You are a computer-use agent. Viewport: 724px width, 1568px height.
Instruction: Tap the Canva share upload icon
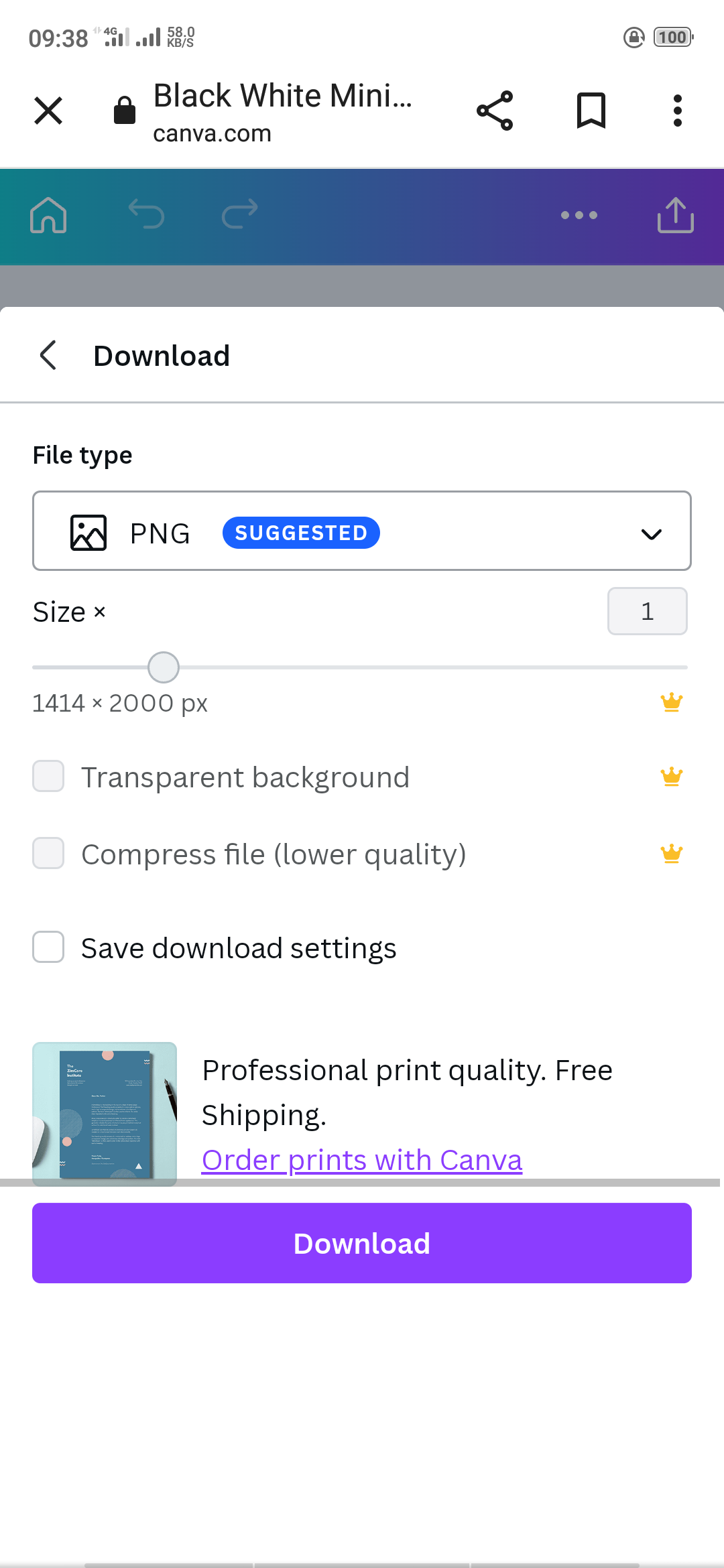tap(675, 215)
